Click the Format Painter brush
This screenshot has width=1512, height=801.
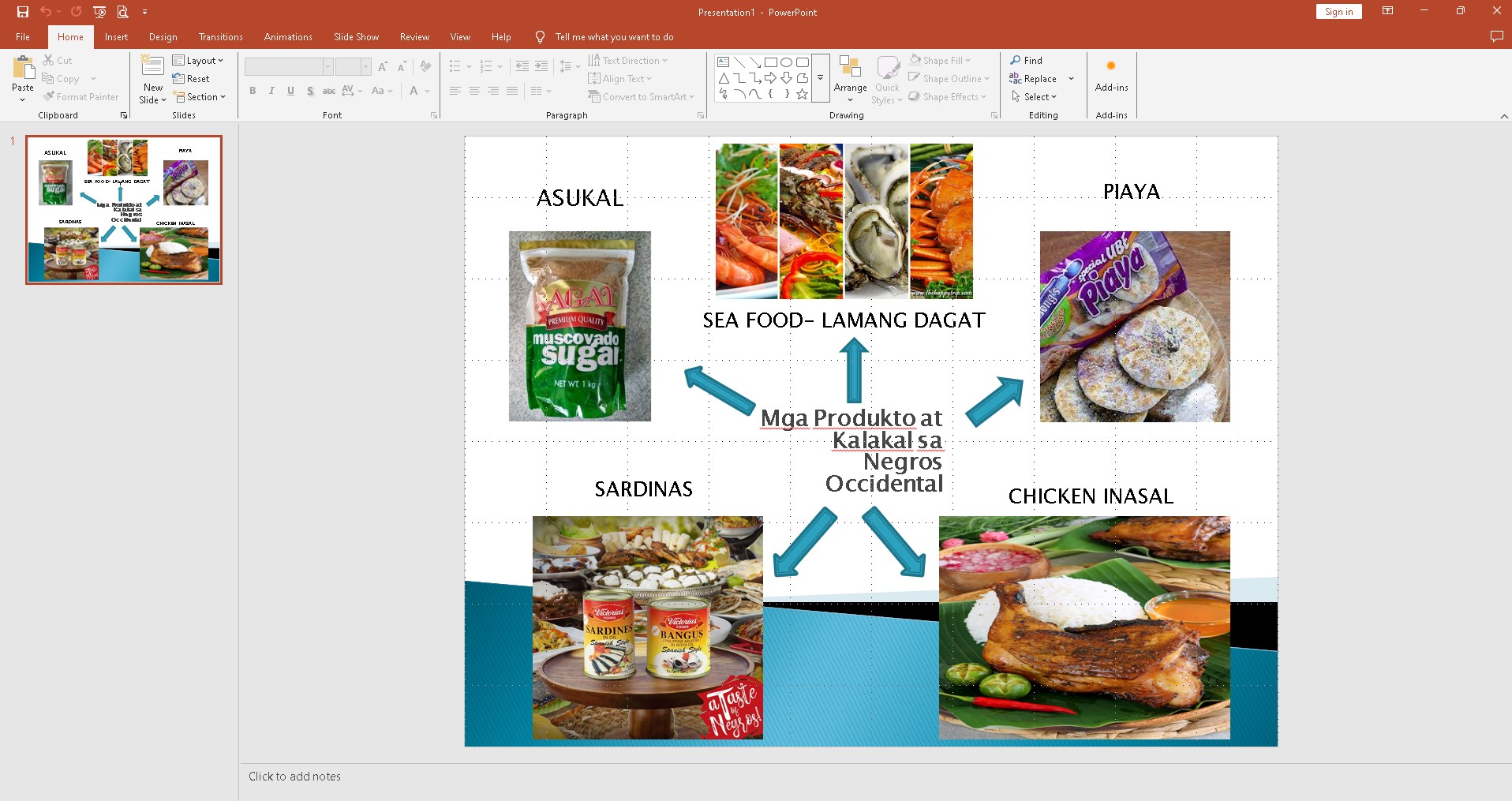(x=49, y=96)
